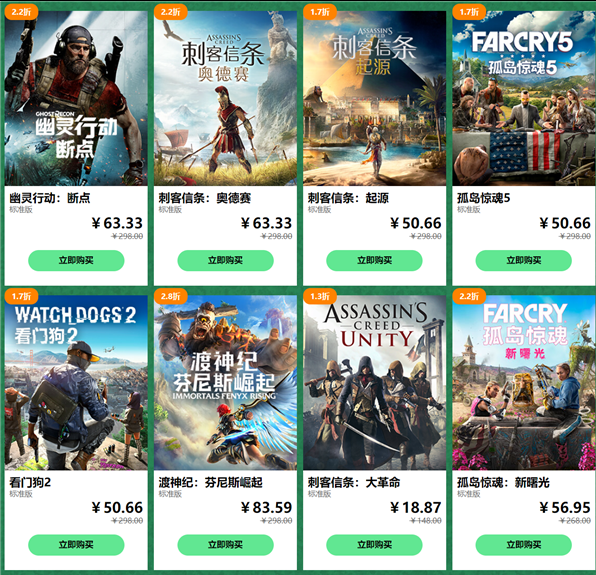Open the Far Cry 5 cover image
This screenshot has width=596, height=575.
coord(524,98)
